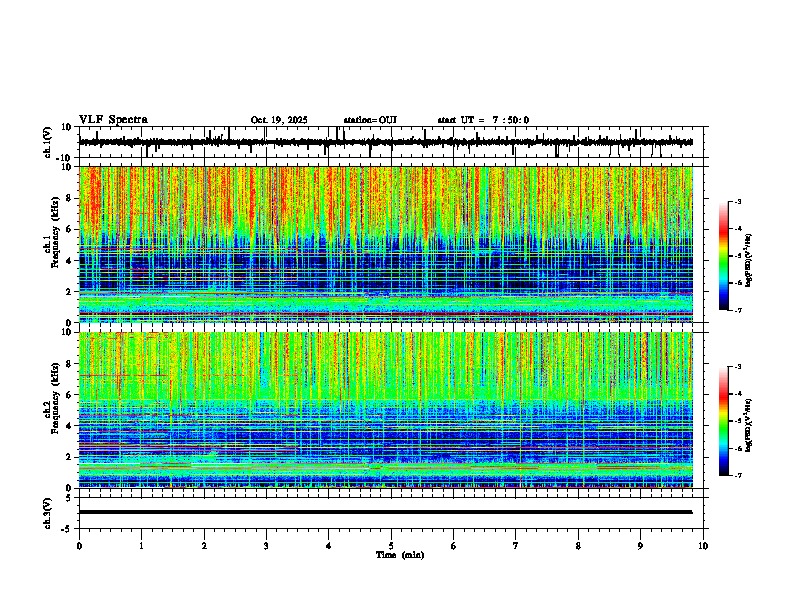This screenshot has width=792, height=612.
Task: Click the ch.1 spectrogram panel
Action: click(386, 244)
